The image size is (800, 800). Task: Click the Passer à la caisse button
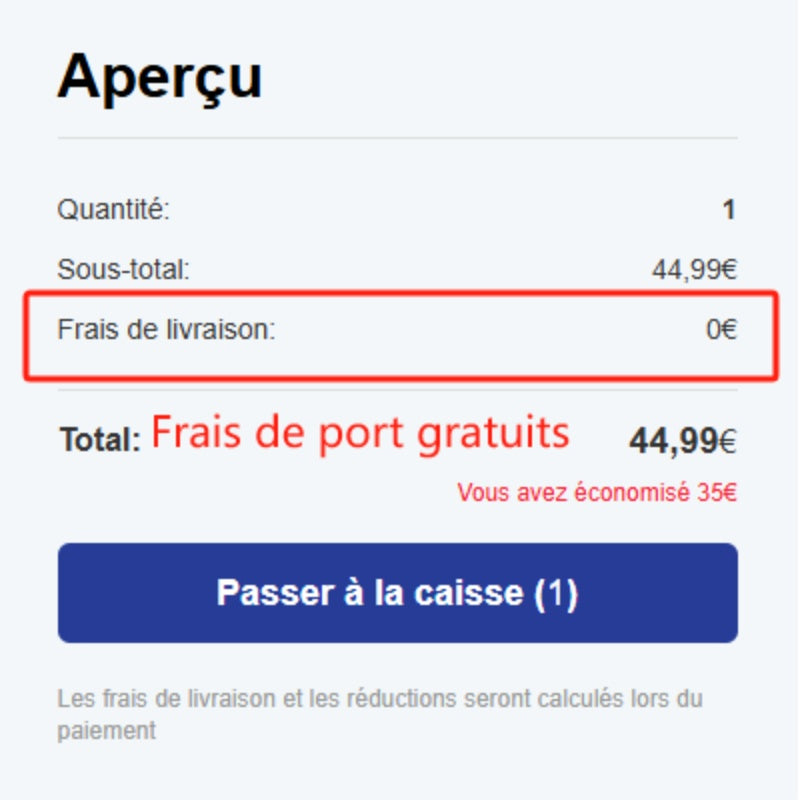[x=397, y=592]
